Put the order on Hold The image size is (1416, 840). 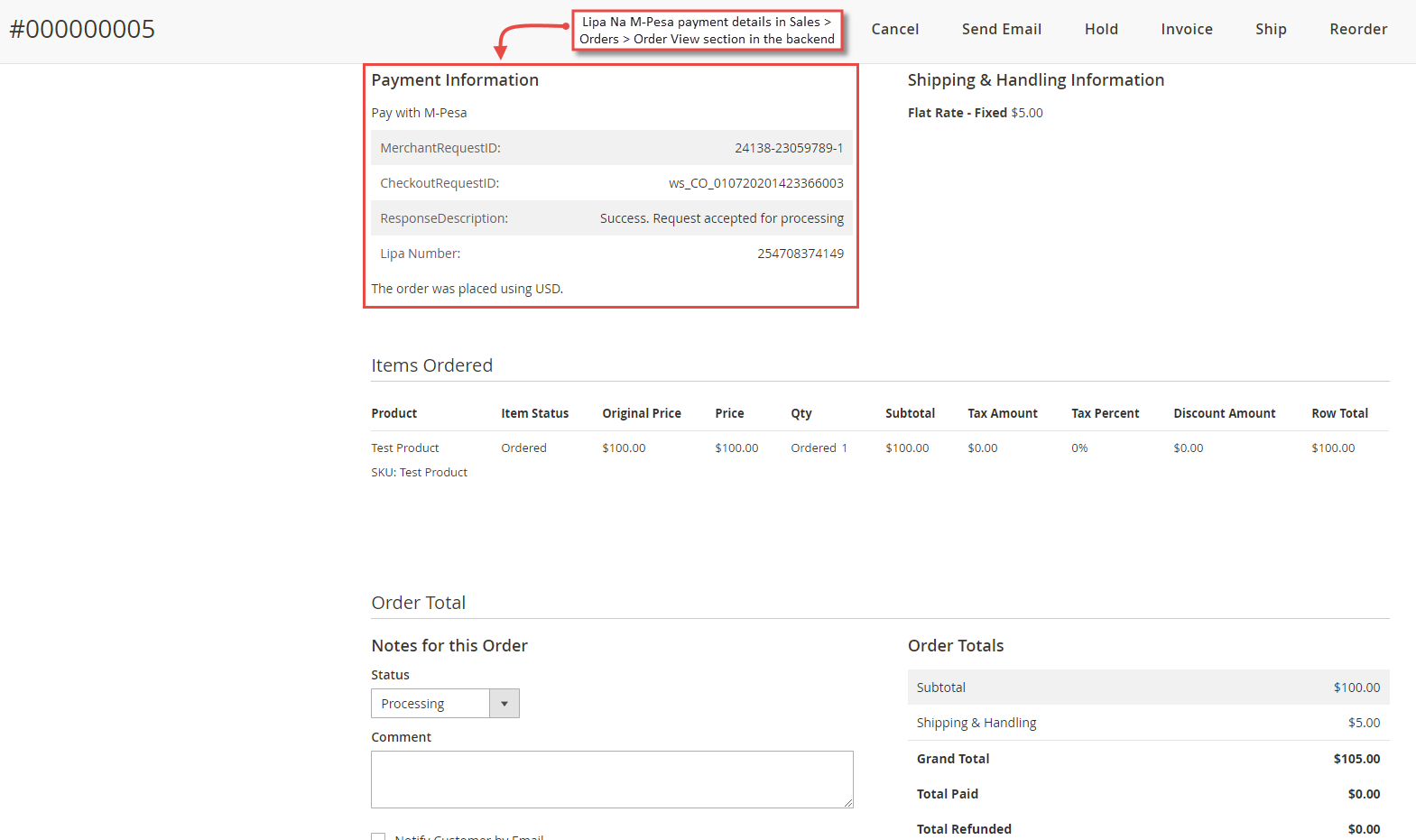point(1101,29)
